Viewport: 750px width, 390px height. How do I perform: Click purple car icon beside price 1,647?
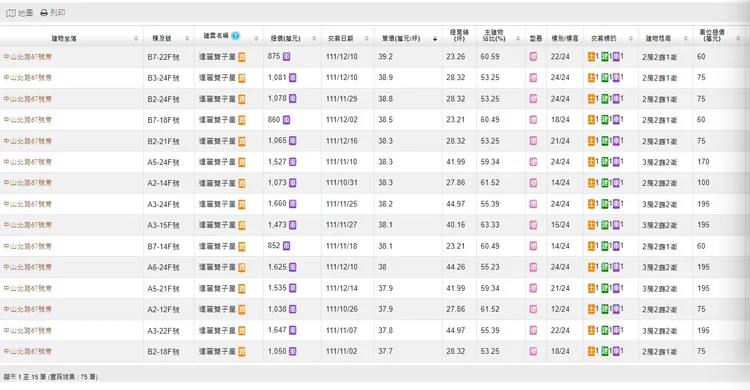293,330
